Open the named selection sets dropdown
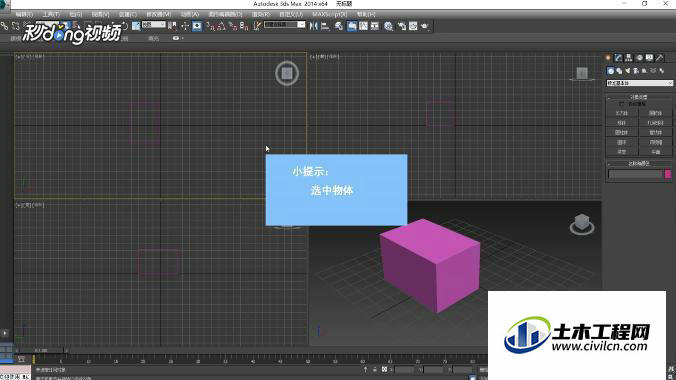 [x=285, y=25]
